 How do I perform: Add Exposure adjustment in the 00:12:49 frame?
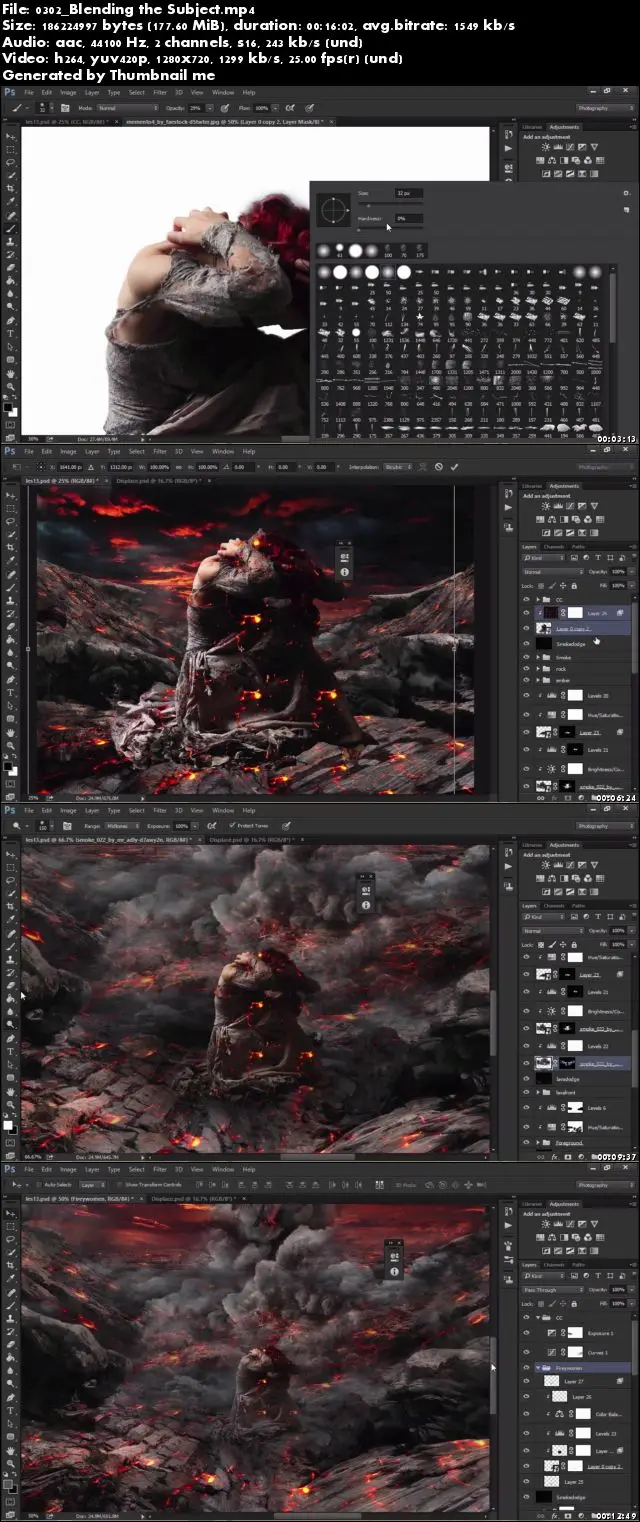point(582,1224)
